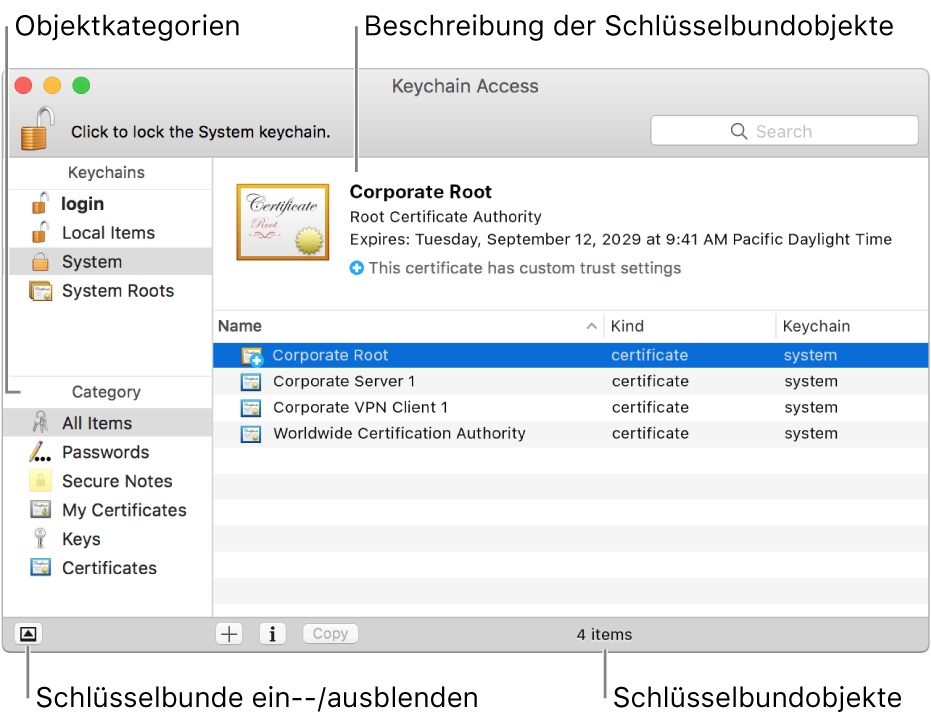Screen dimensions: 931x721
Task: Show the Certificates category
Action: click(108, 568)
